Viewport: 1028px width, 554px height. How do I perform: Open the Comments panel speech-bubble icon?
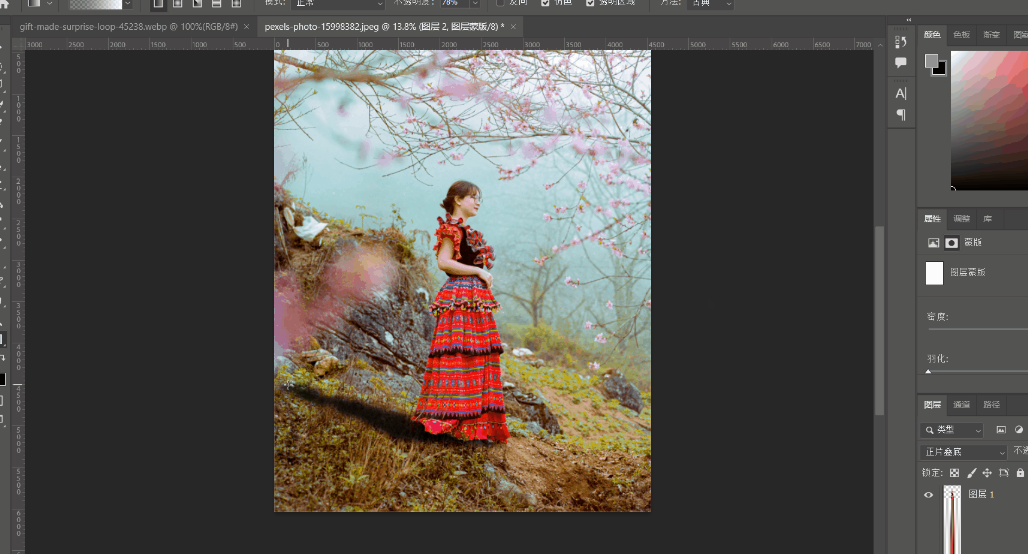coord(901,62)
